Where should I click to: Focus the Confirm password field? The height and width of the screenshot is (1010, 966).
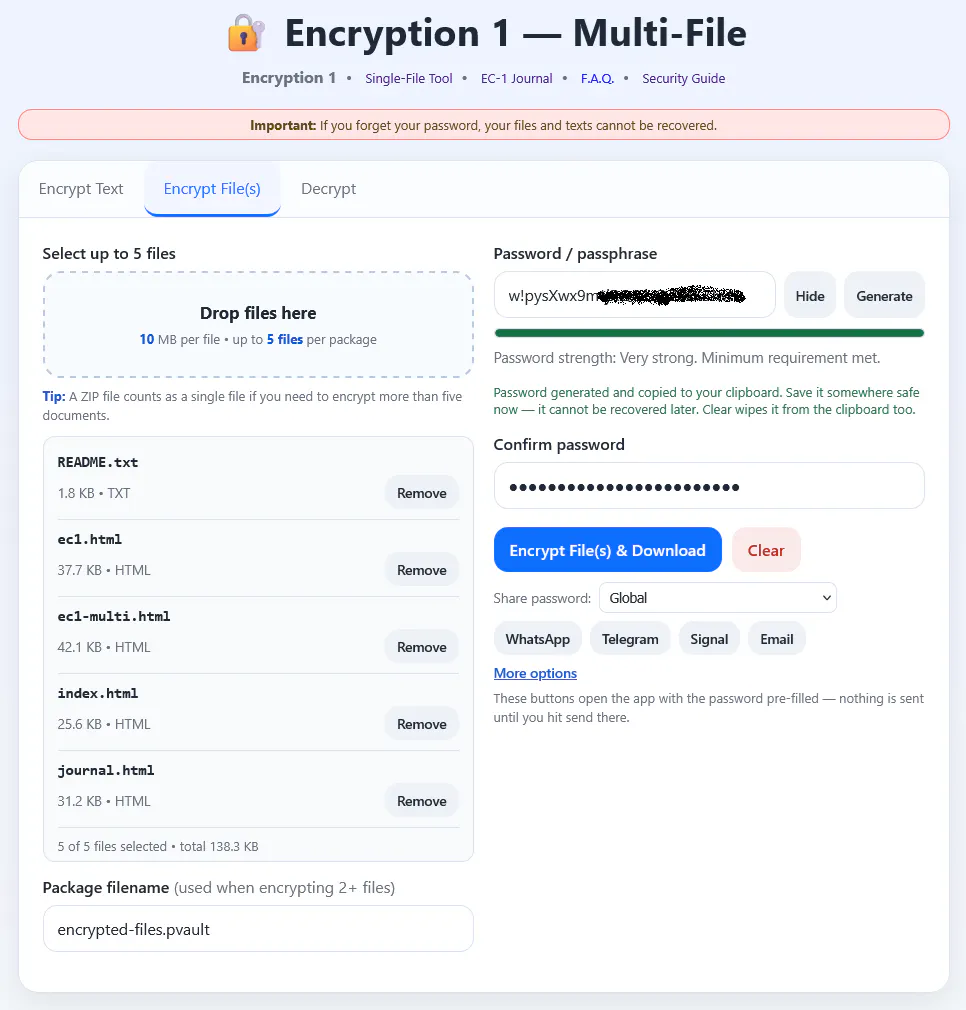pyautogui.click(x=709, y=486)
